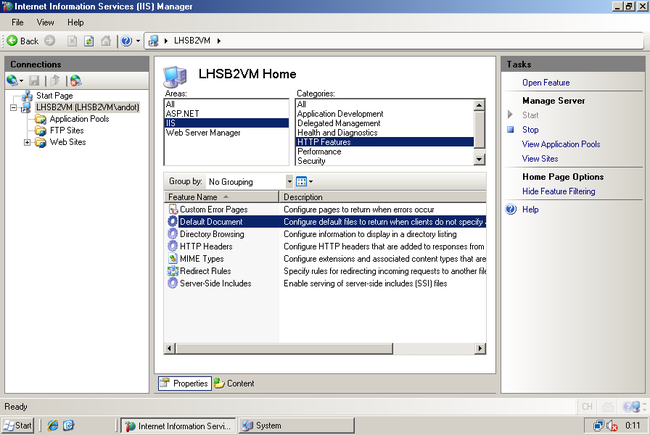The image size is (650, 435).
Task: Switch to System window in taskbar
Action: (296, 426)
